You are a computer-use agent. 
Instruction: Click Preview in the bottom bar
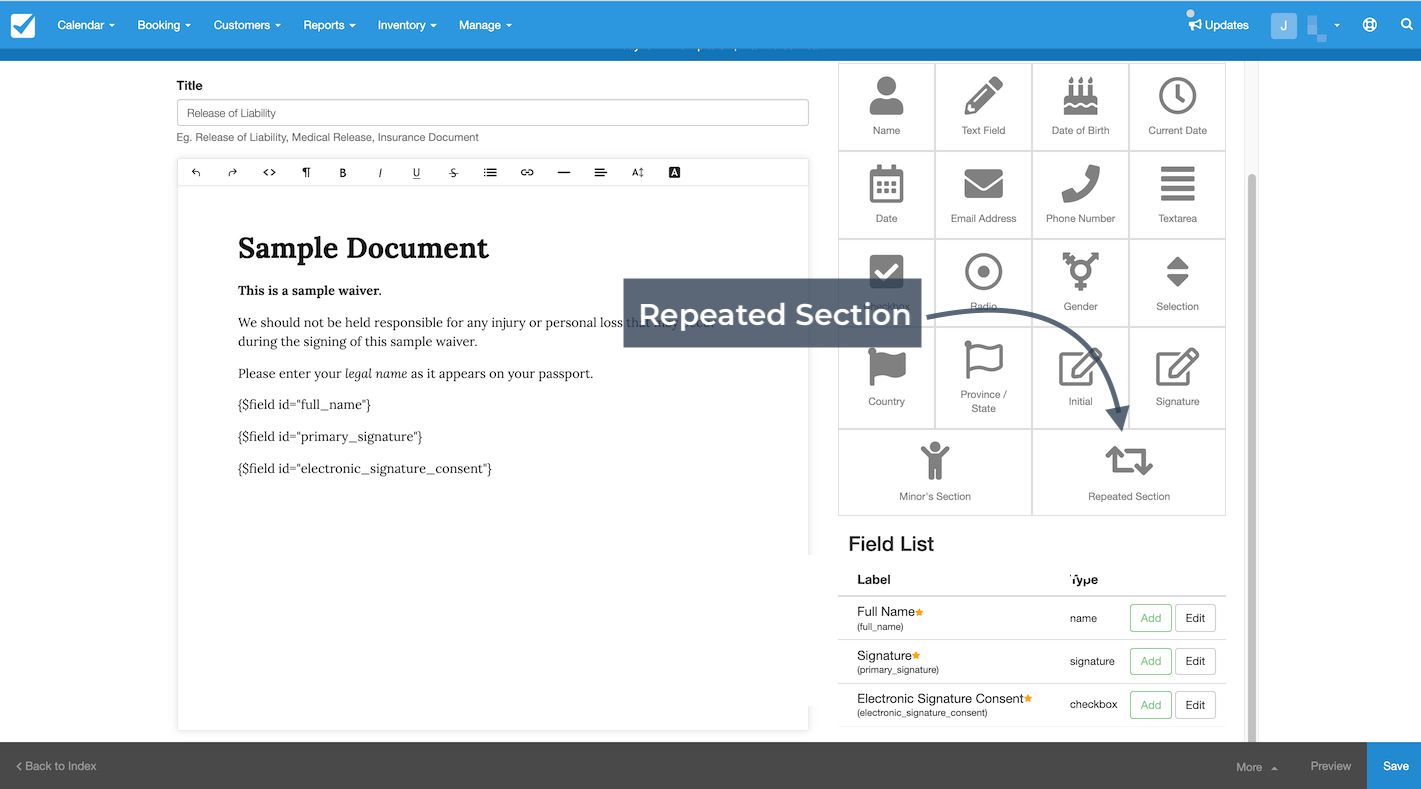(1330, 766)
